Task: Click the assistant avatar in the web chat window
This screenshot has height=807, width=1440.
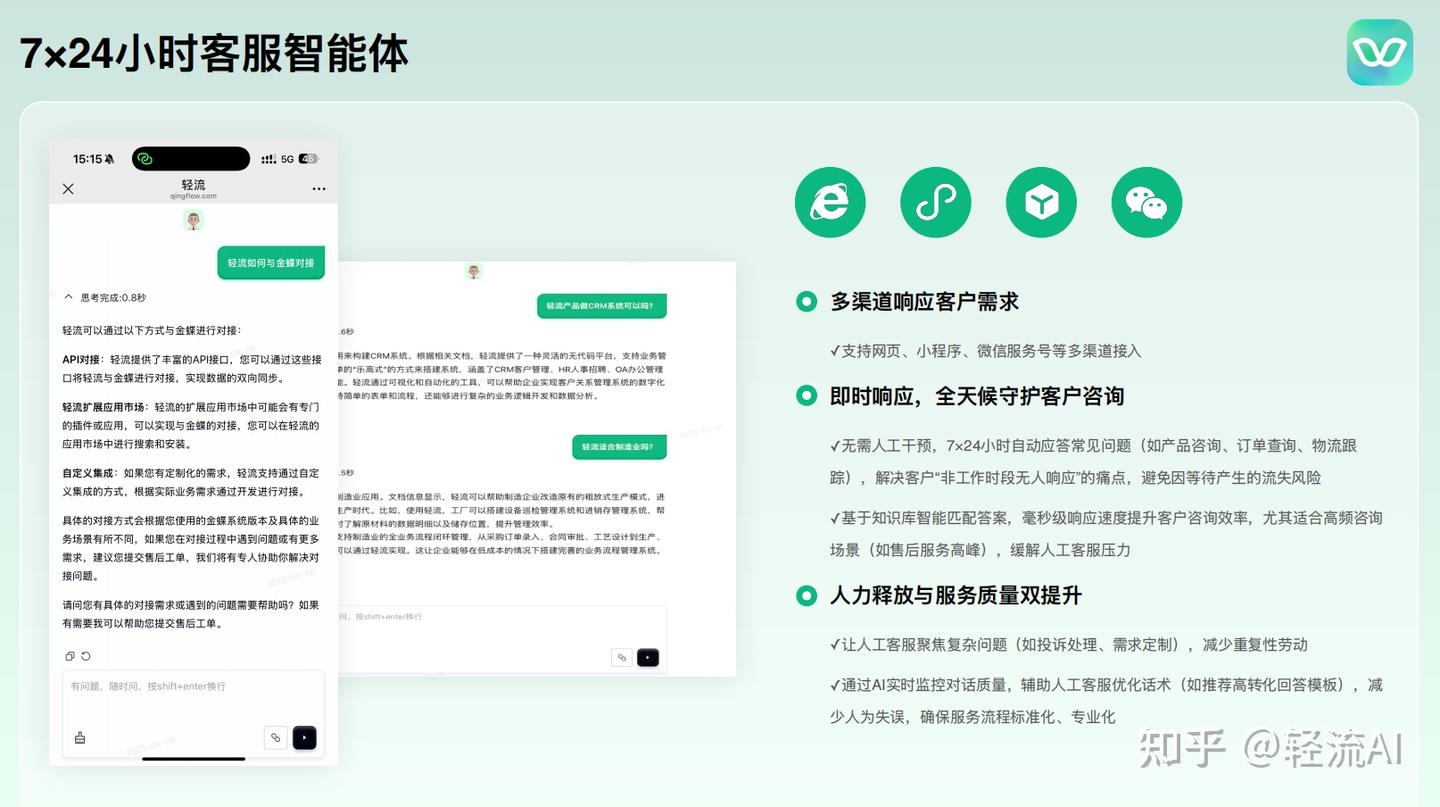Action: tap(474, 271)
